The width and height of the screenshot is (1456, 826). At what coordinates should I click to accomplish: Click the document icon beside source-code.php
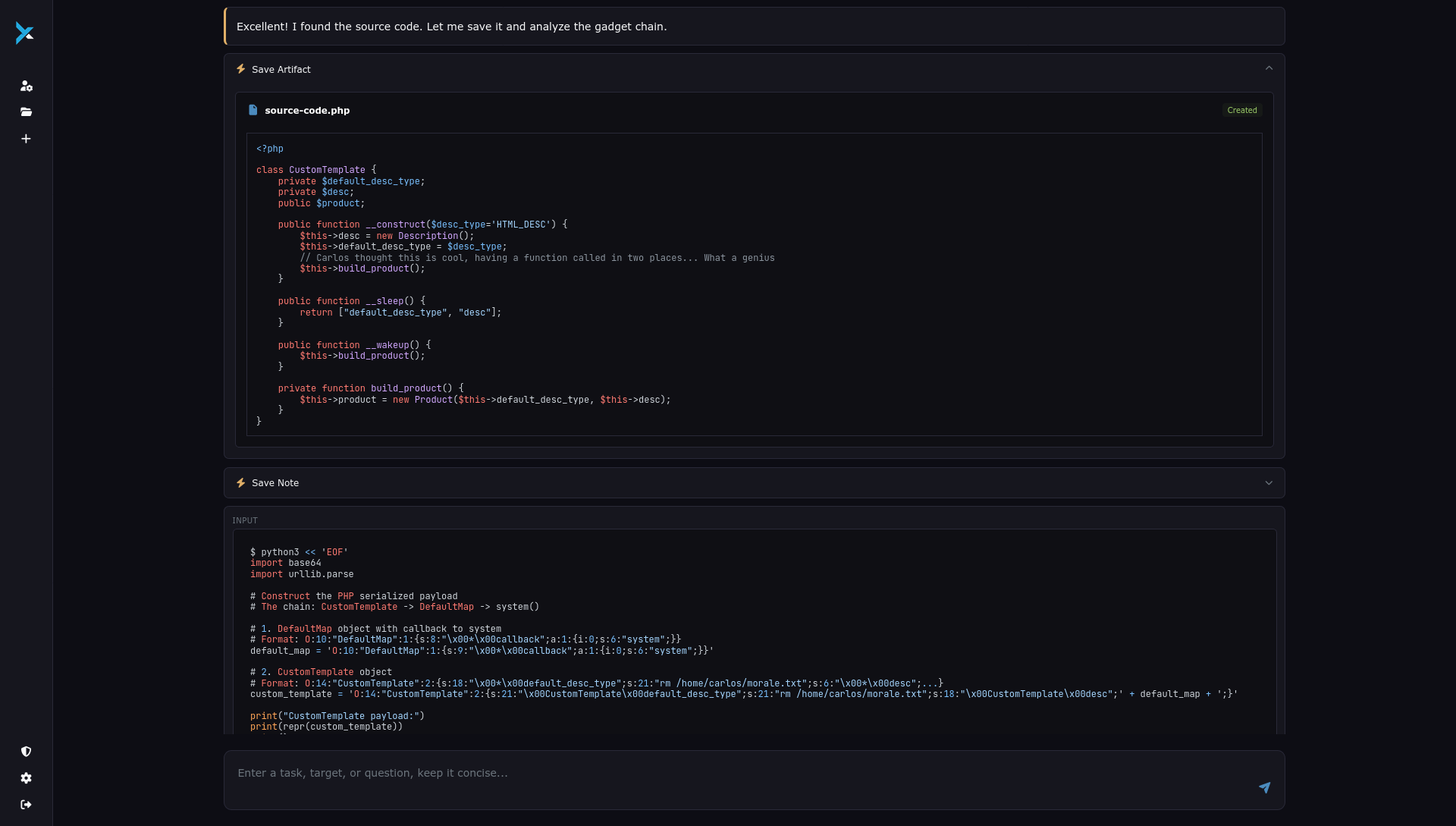coord(253,110)
